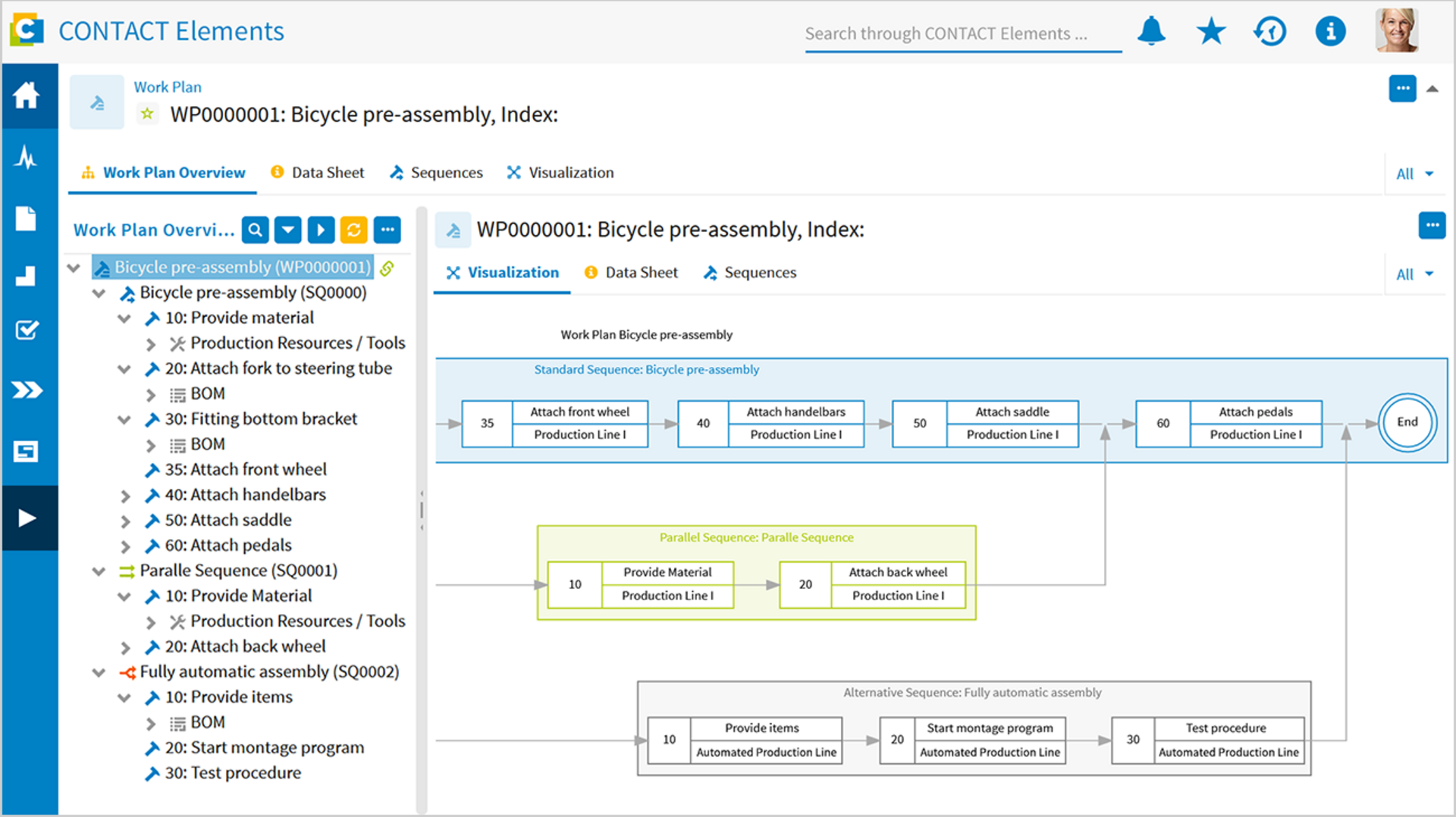This screenshot has width=1456, height=817.
Task: Click the Work Plan breadcrumb link
Action: click(168, 87)
